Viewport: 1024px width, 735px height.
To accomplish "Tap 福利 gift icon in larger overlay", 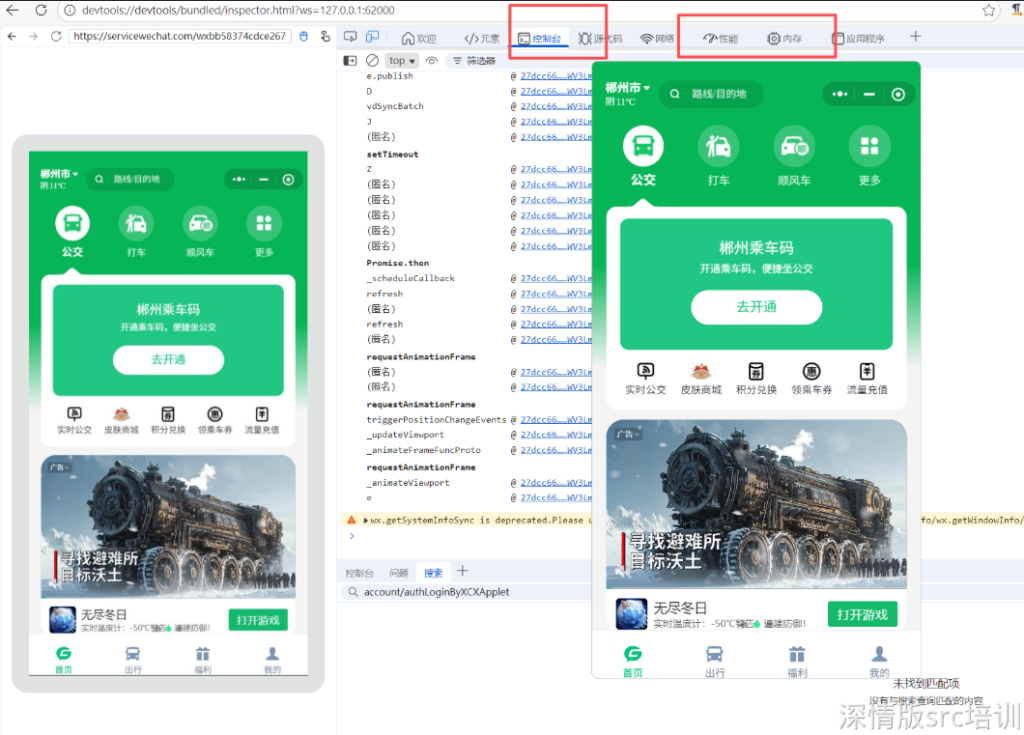I will pos(797,655).
